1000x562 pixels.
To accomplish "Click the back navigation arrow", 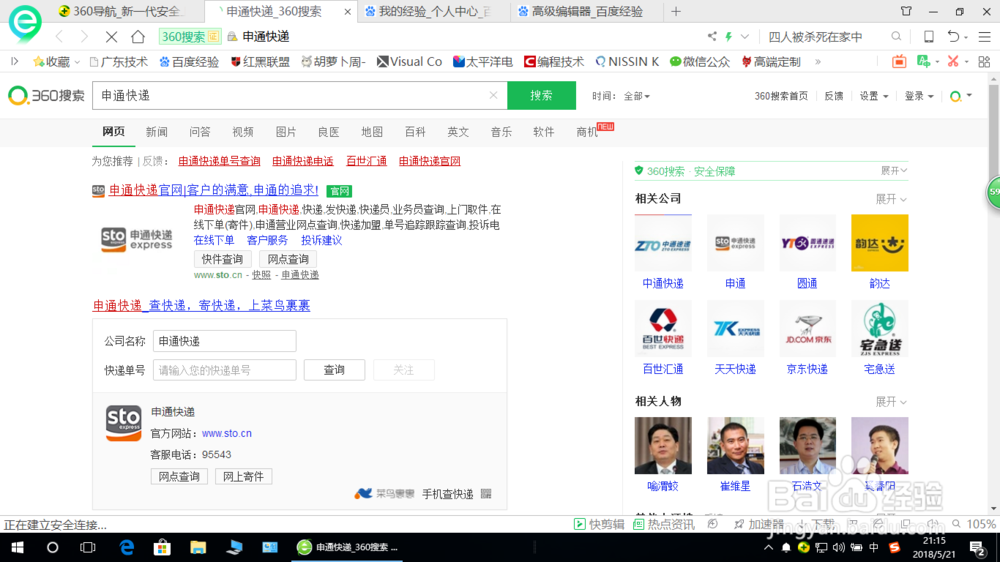I will 59,37.
